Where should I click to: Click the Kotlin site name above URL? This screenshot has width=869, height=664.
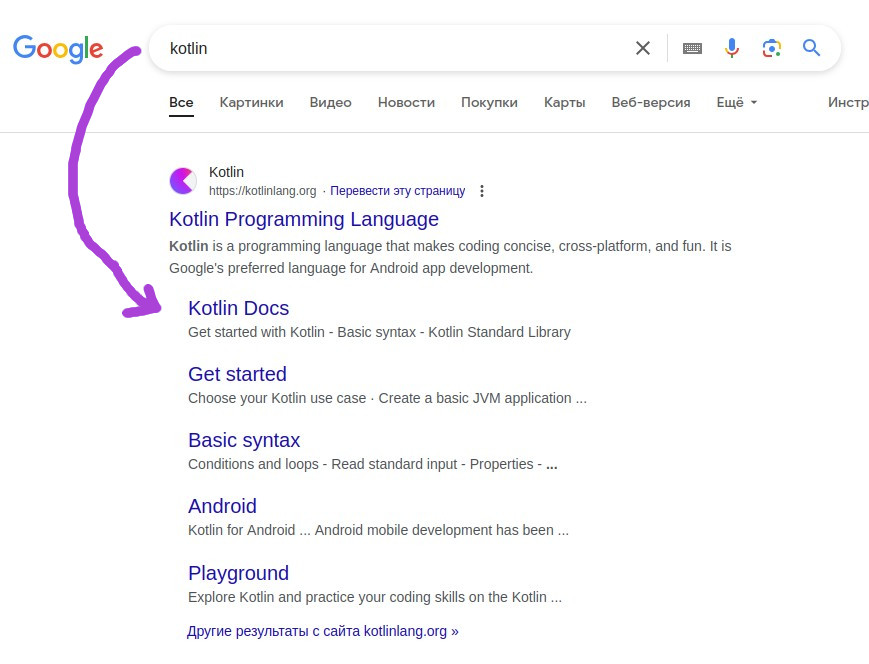[x=226, y=172]
